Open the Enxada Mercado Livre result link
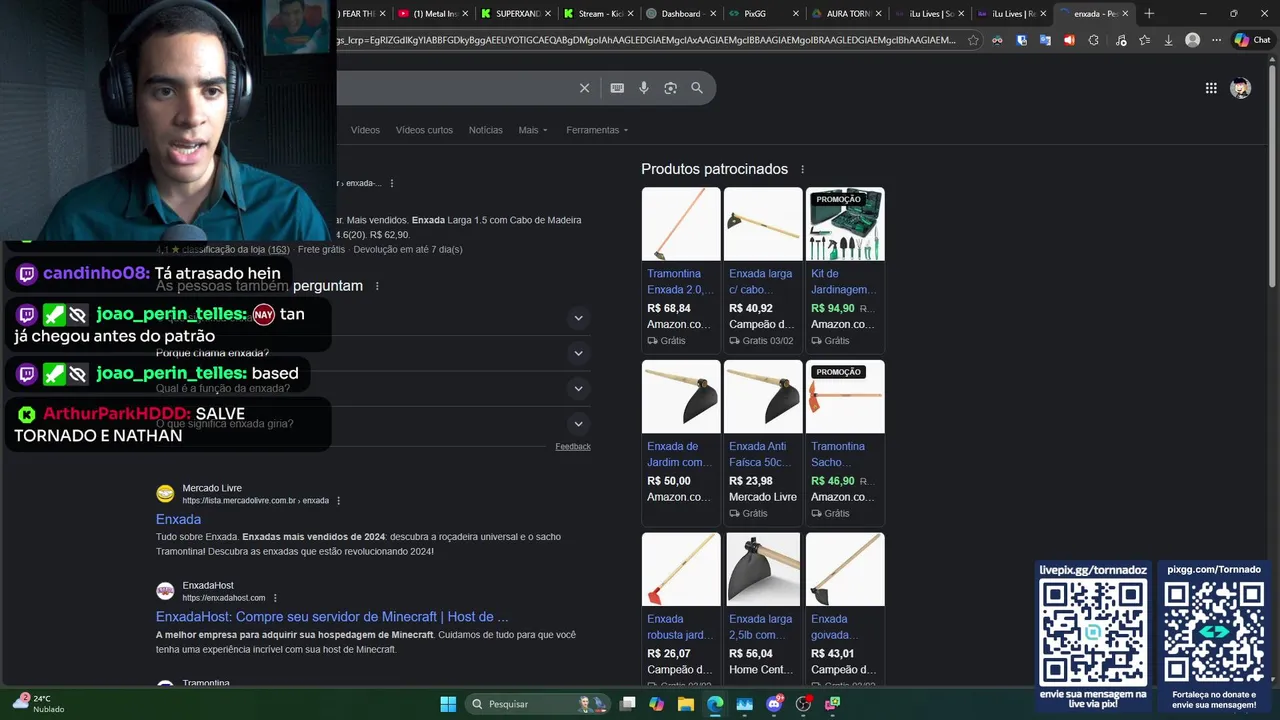This screenshot has width=1280, height=720. (178, 519)
